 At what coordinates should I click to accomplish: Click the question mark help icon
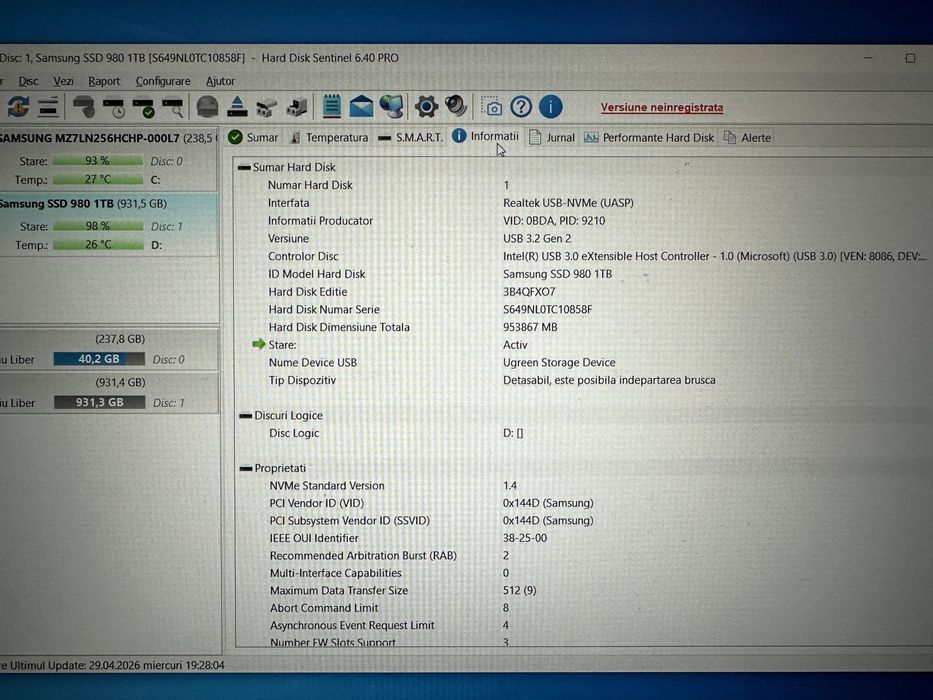521,107
